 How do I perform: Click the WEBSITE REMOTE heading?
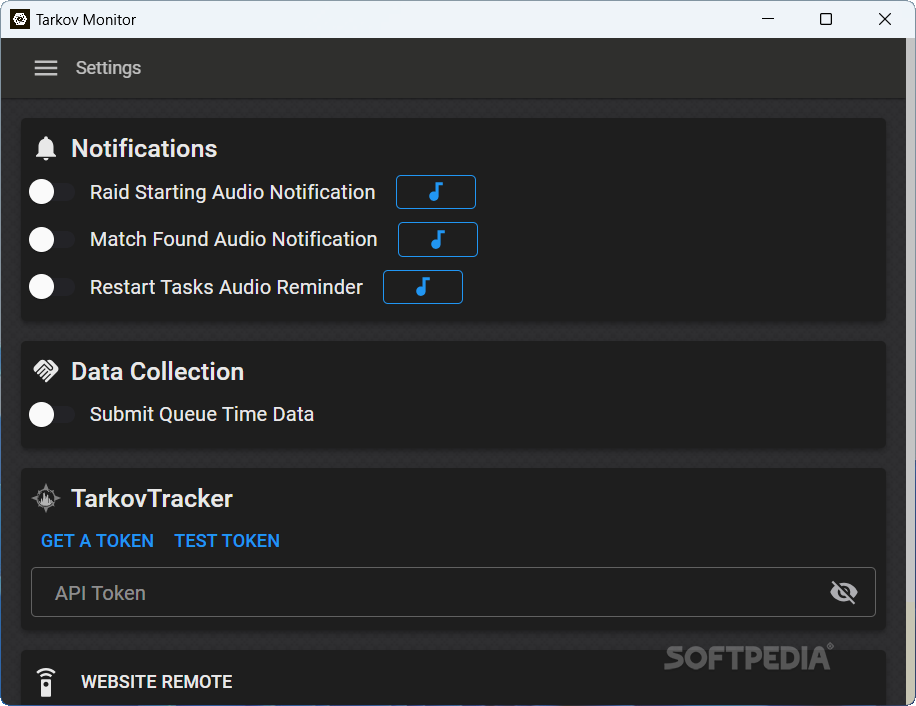pos(157,681)
